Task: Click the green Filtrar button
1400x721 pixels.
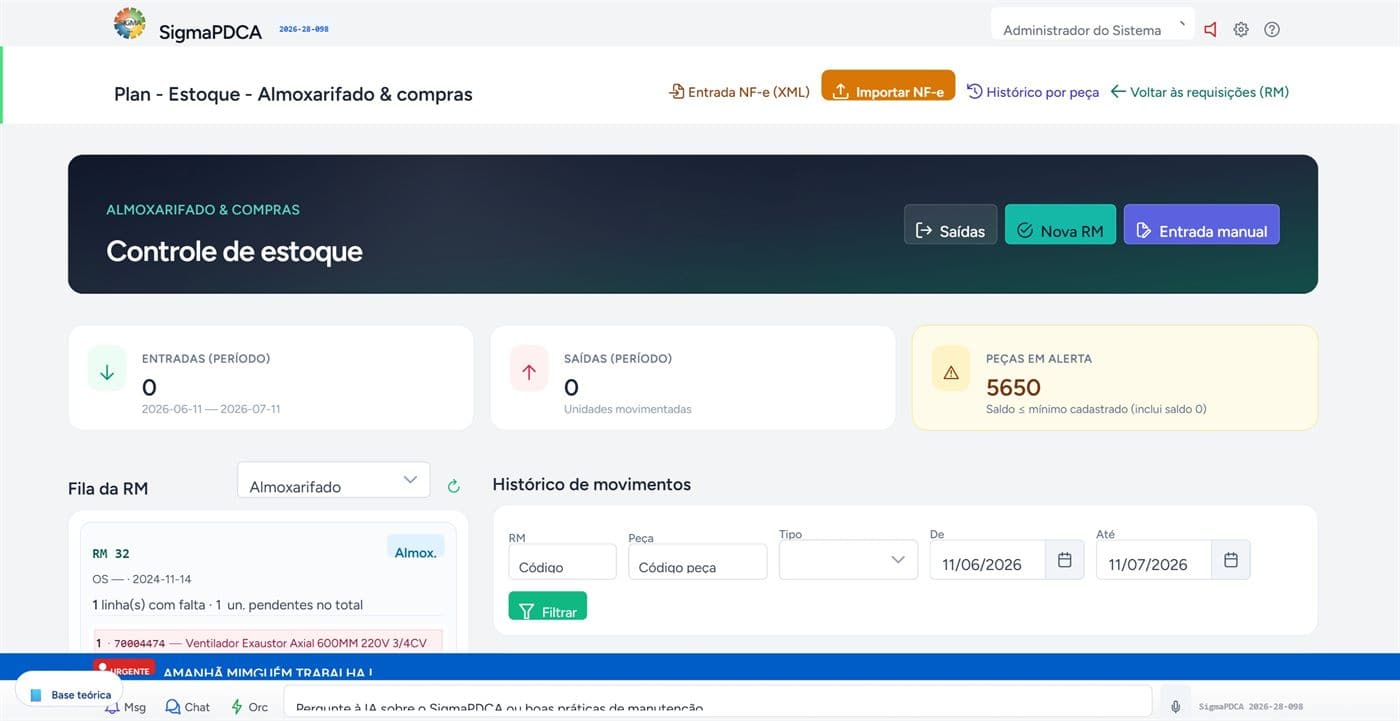Action: point(547,606)
